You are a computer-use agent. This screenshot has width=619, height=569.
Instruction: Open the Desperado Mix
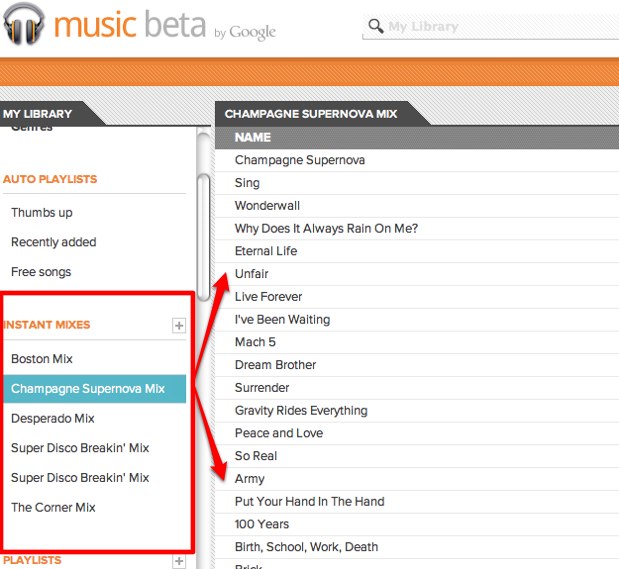53,418
